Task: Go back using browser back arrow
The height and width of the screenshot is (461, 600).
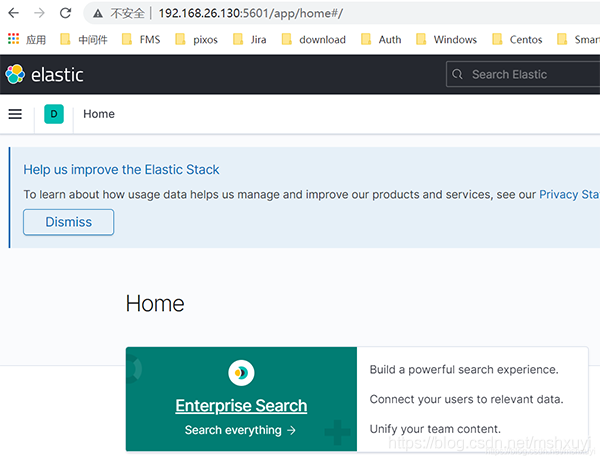Action: (x=13, y=13)
